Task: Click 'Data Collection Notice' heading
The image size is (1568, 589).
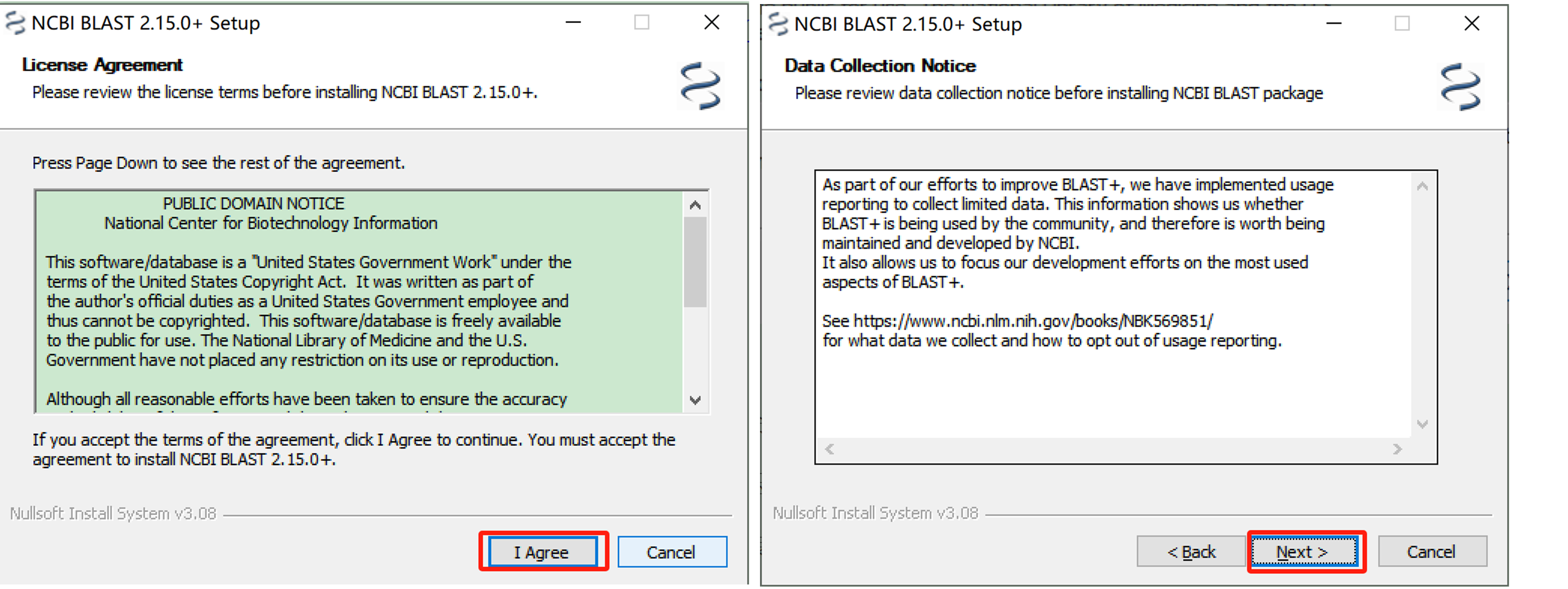Action: pos(880,66)
